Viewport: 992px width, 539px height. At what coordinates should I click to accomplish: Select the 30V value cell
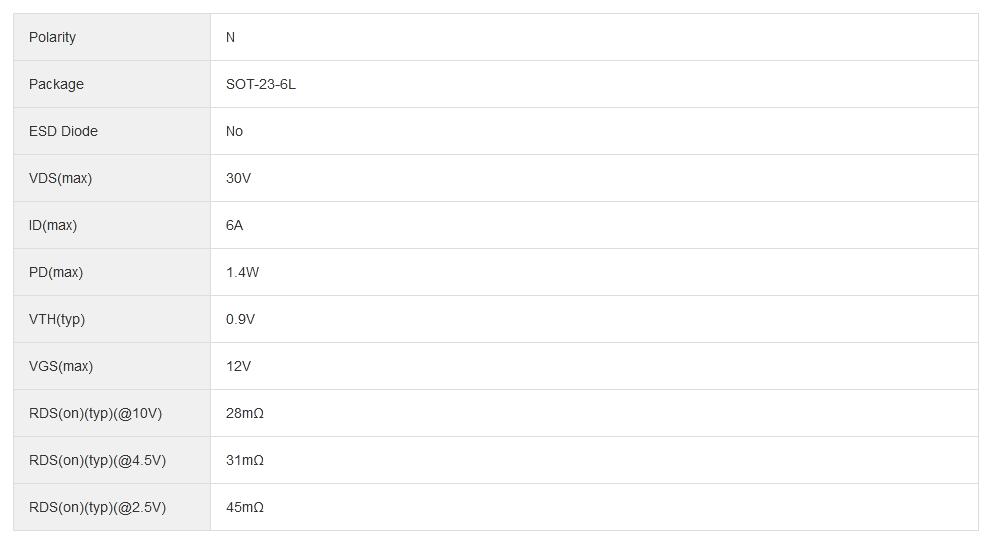(x=238, y=178)
